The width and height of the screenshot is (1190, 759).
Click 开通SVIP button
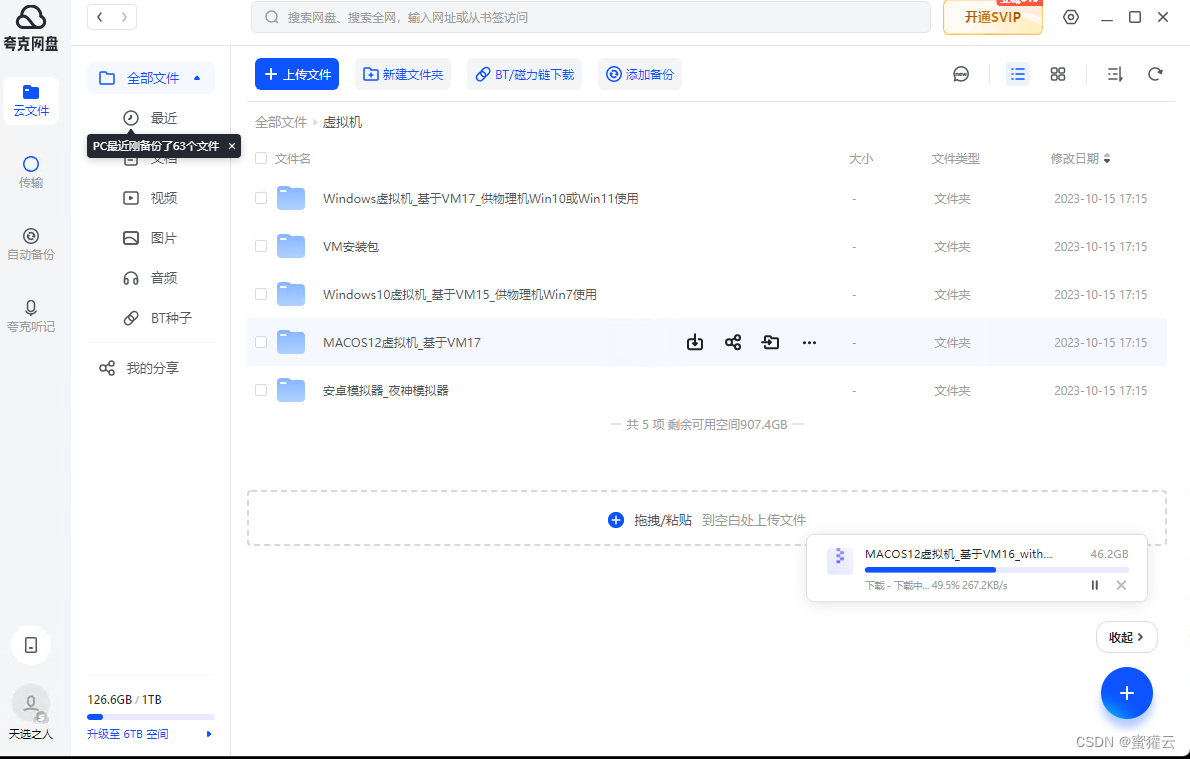(993, 17)
